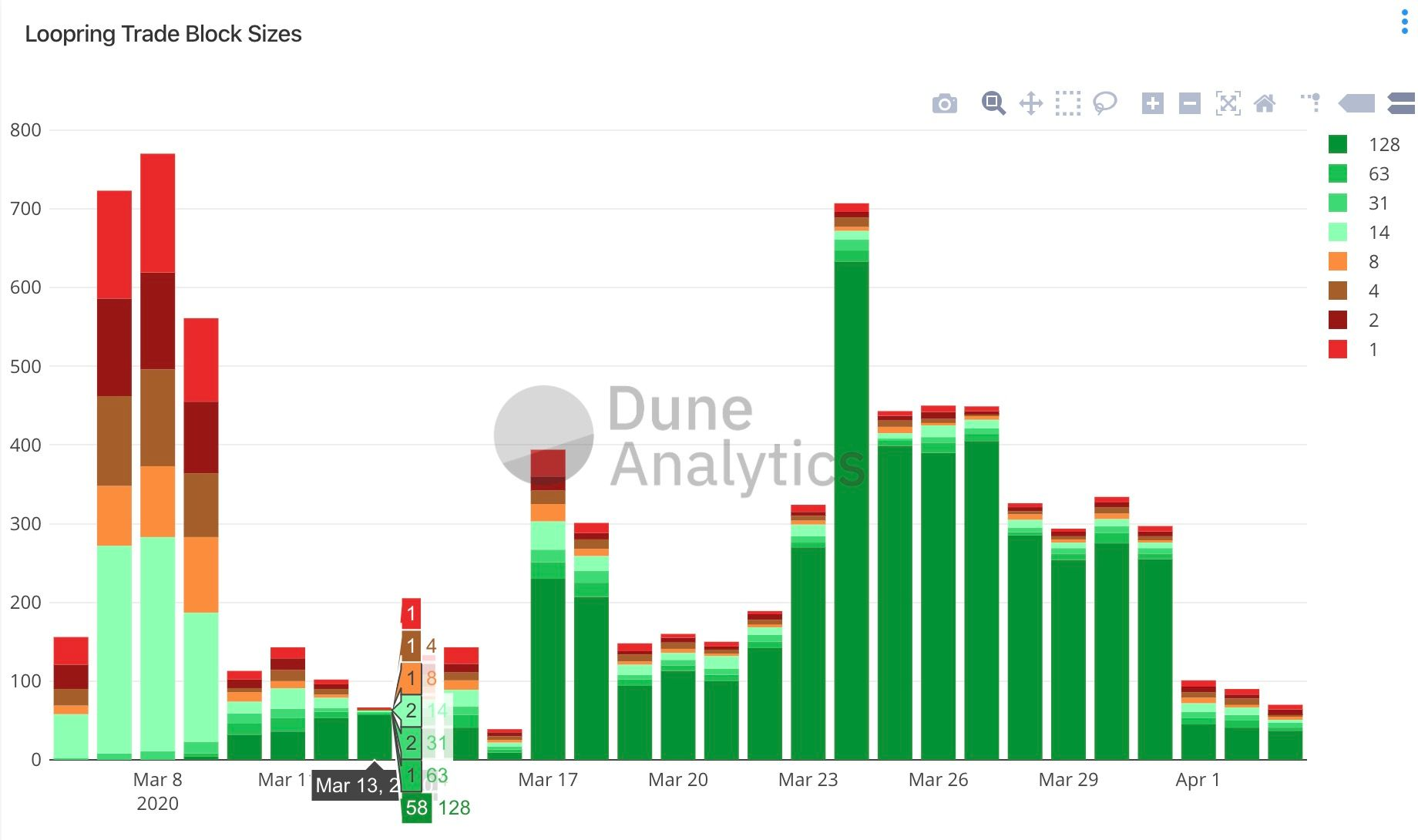The height and width of the screenshot is (840, 1418).
Task: Toggle legend entry labeled 8
Action: coord(1355,262)
